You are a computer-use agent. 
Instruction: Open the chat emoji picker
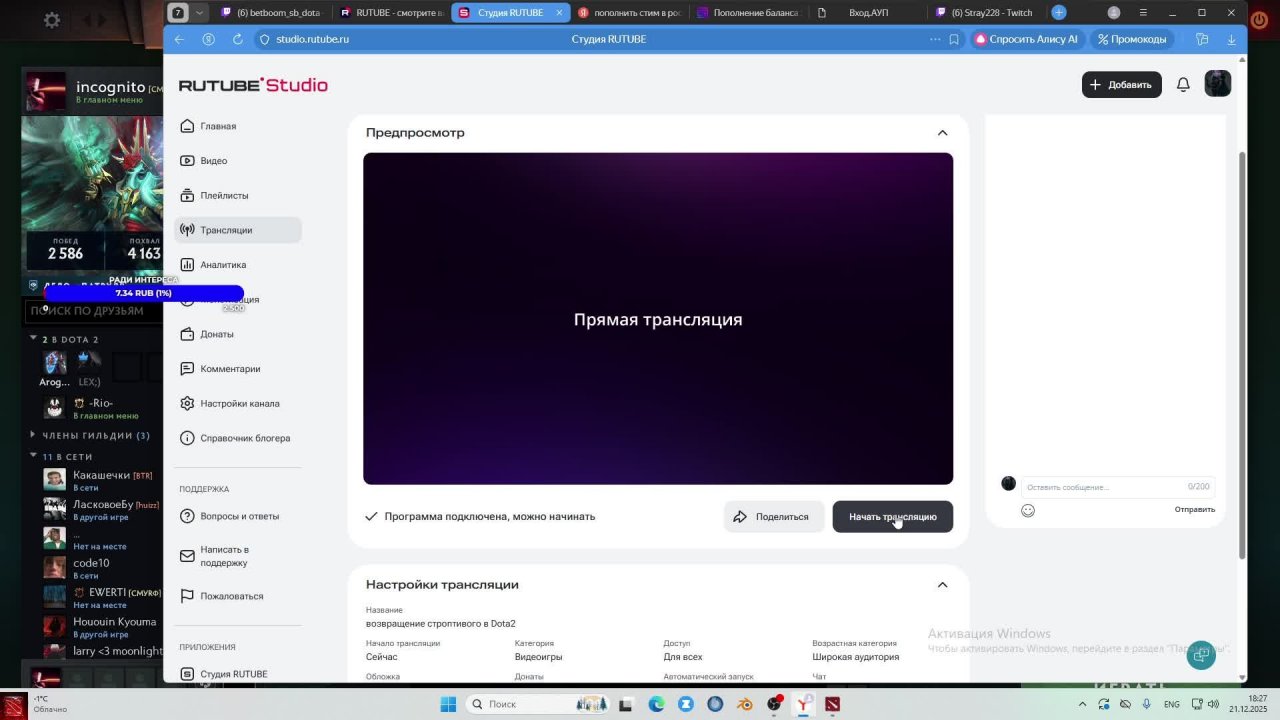(1028, 510)
